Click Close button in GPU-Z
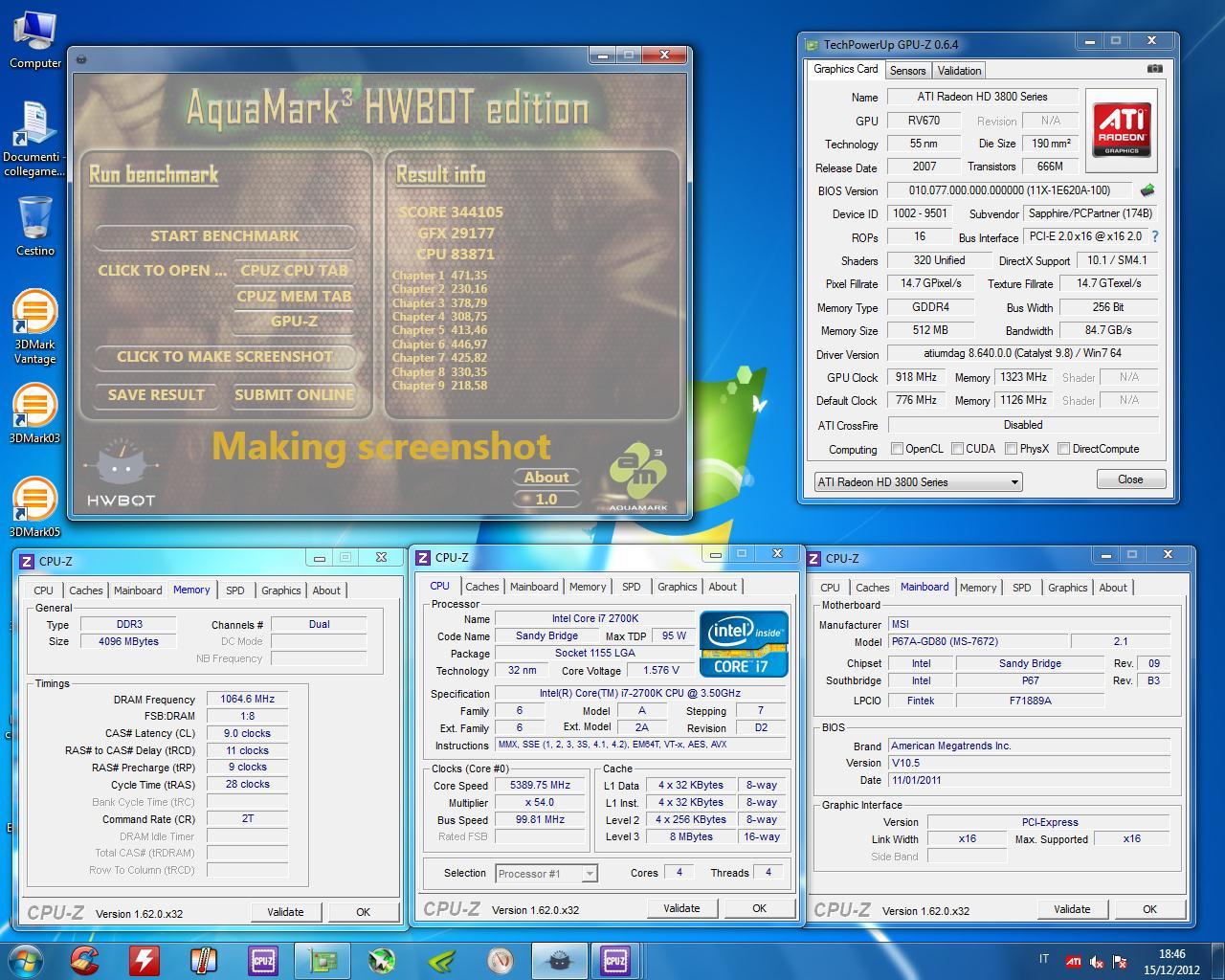Viewport: 1225px width, 980px height. [1130, 479]
